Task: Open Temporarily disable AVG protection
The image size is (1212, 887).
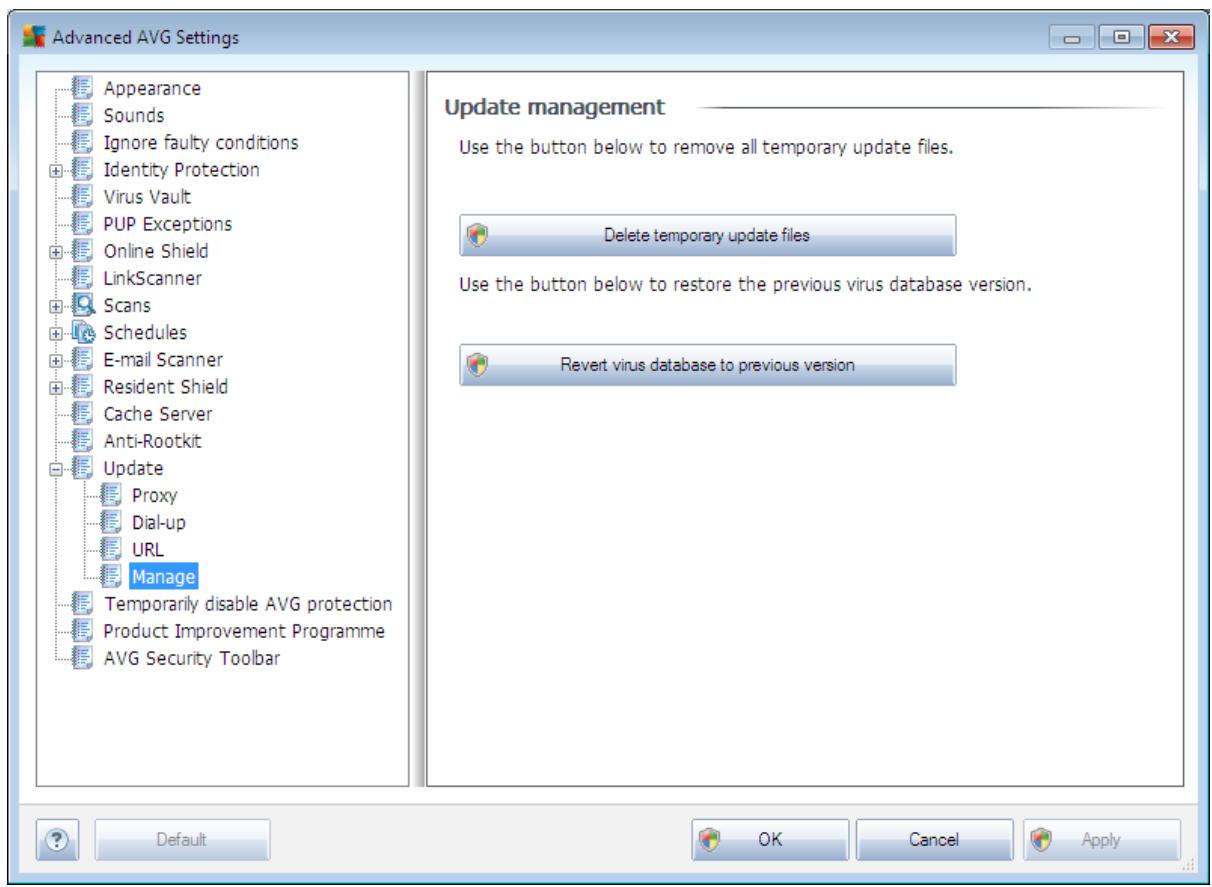Action: [248, 604]
